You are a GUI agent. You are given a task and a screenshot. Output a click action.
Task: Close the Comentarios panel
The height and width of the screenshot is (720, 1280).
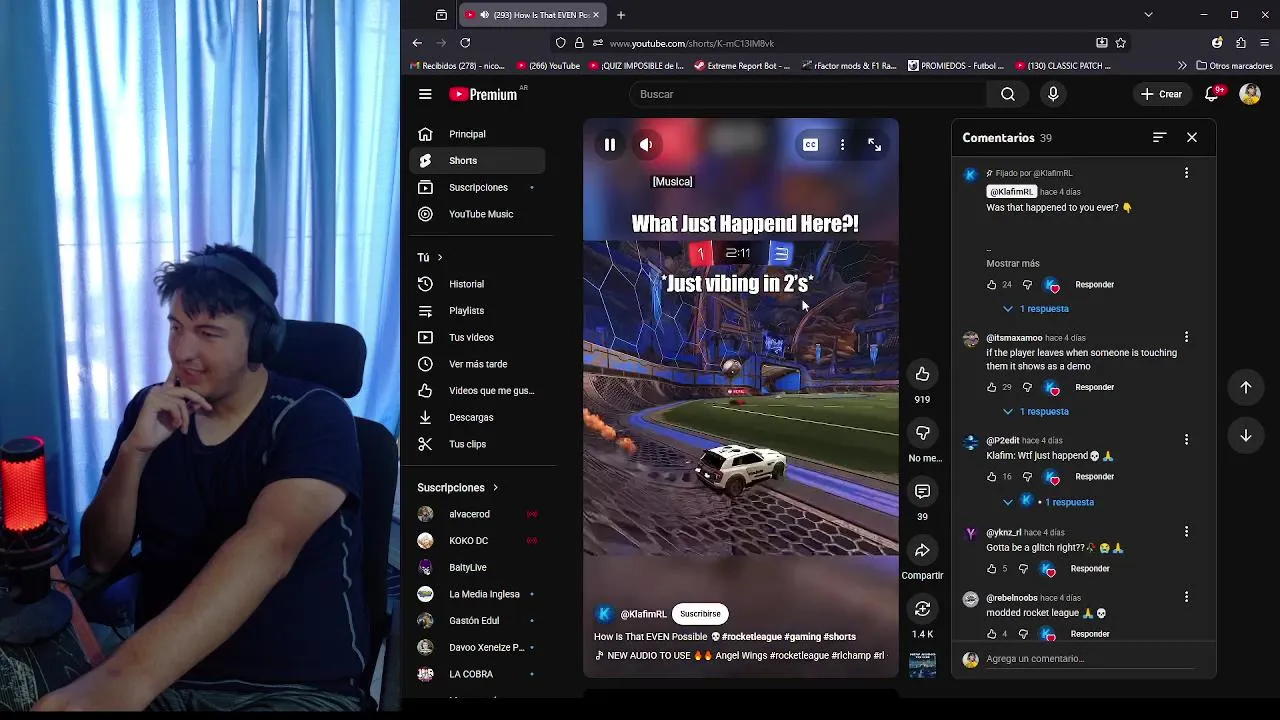coord(1192,138)
